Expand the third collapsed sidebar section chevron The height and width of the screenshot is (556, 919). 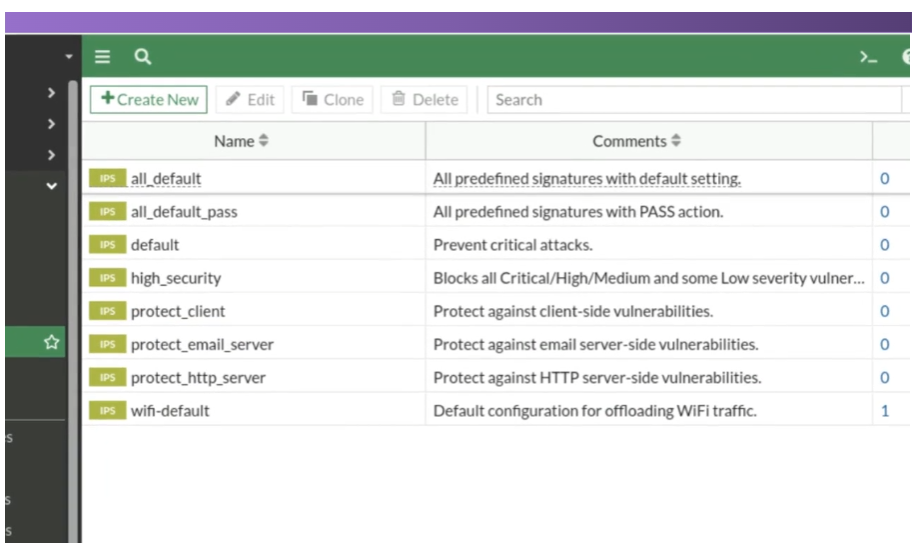[x=52, y=155]
